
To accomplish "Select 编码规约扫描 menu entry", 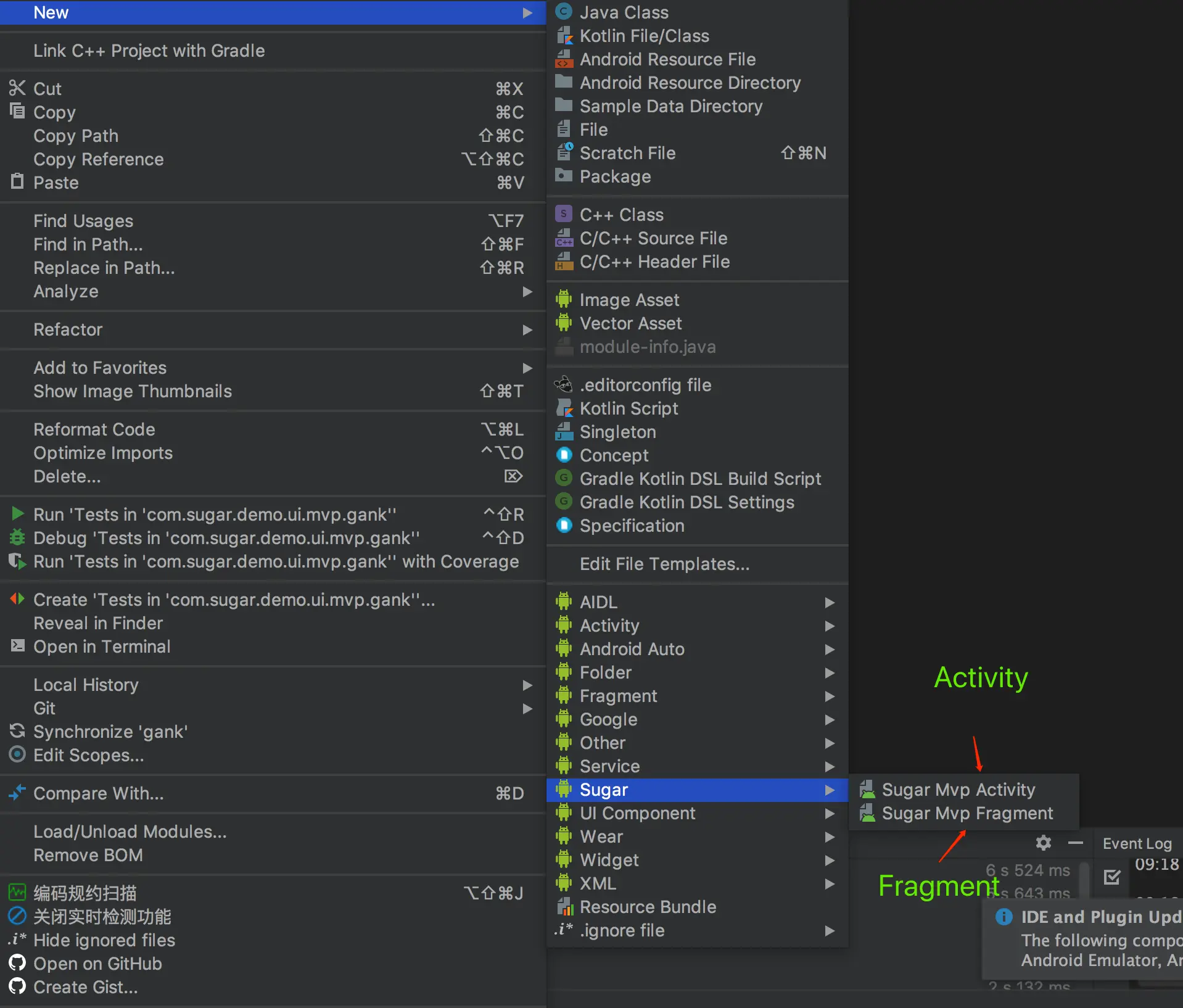I will pos(273,893).
